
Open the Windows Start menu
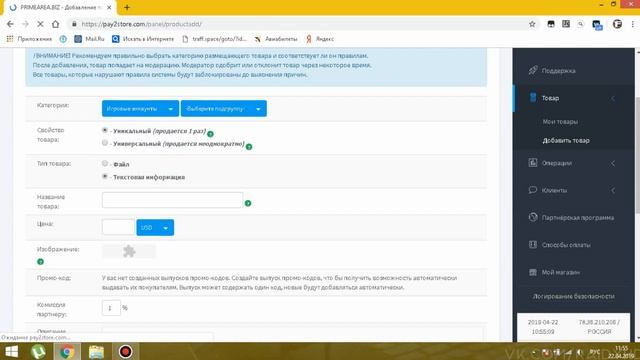pos(11,351)
